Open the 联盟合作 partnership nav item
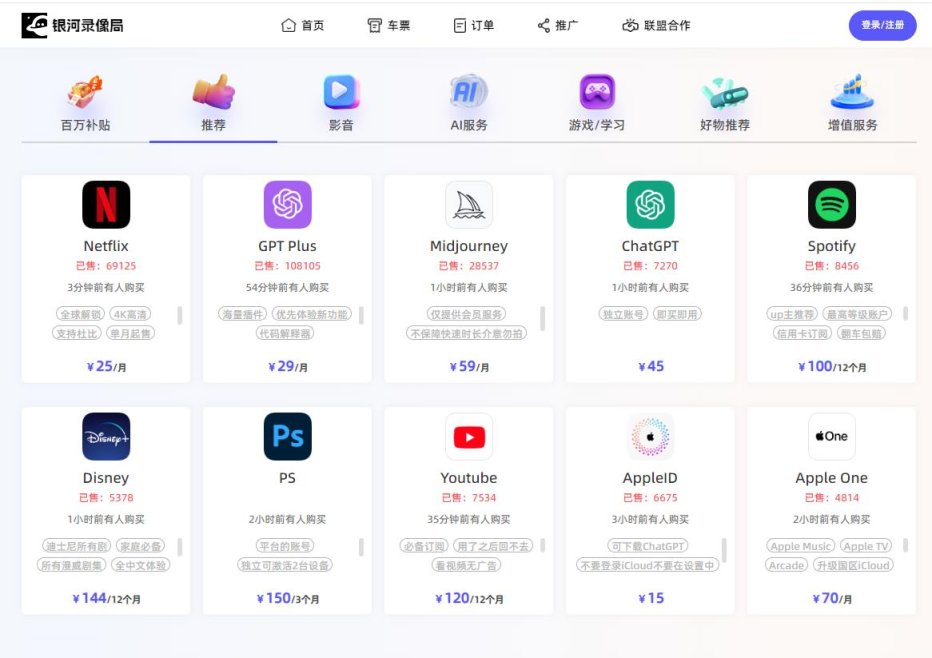The width and height of the screenshot is (932, 658). coord(656,26)
